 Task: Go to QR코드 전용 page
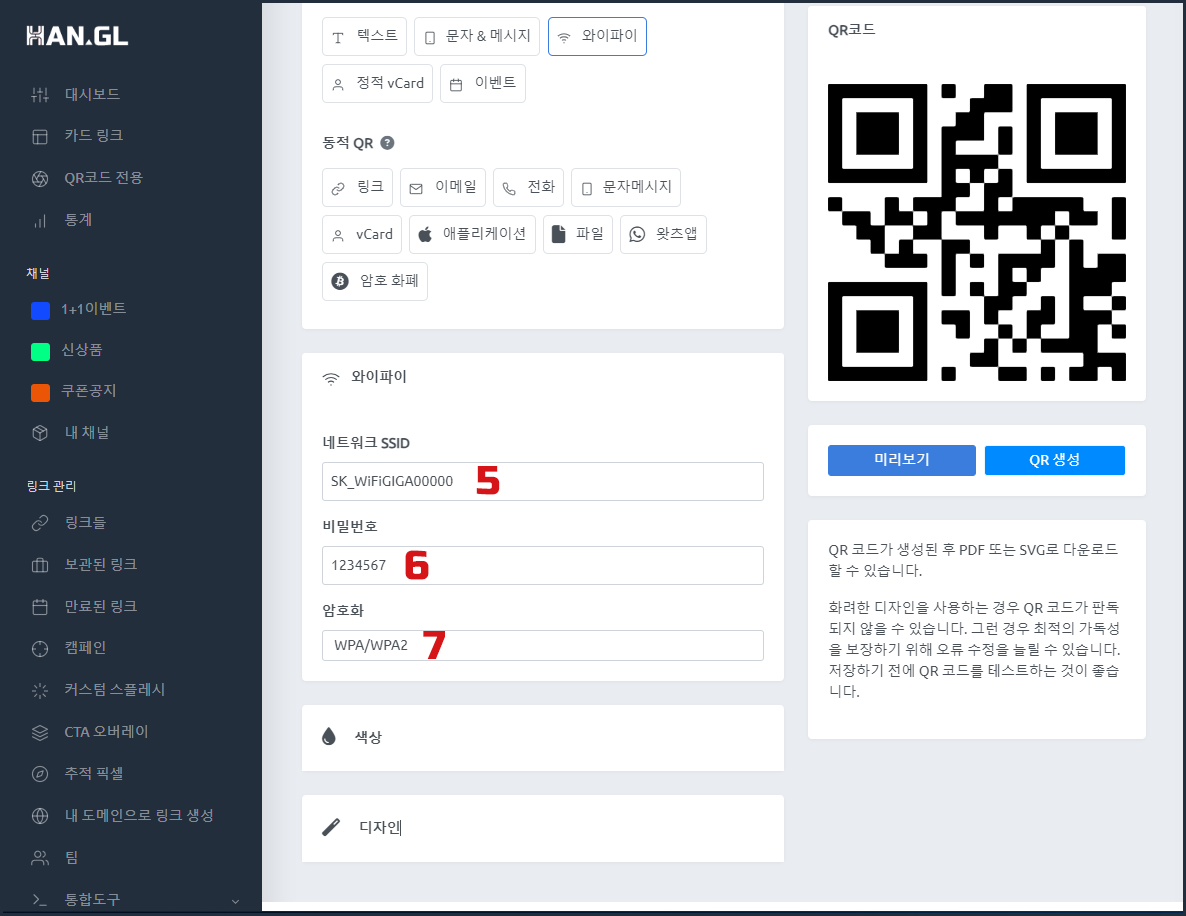103,178
